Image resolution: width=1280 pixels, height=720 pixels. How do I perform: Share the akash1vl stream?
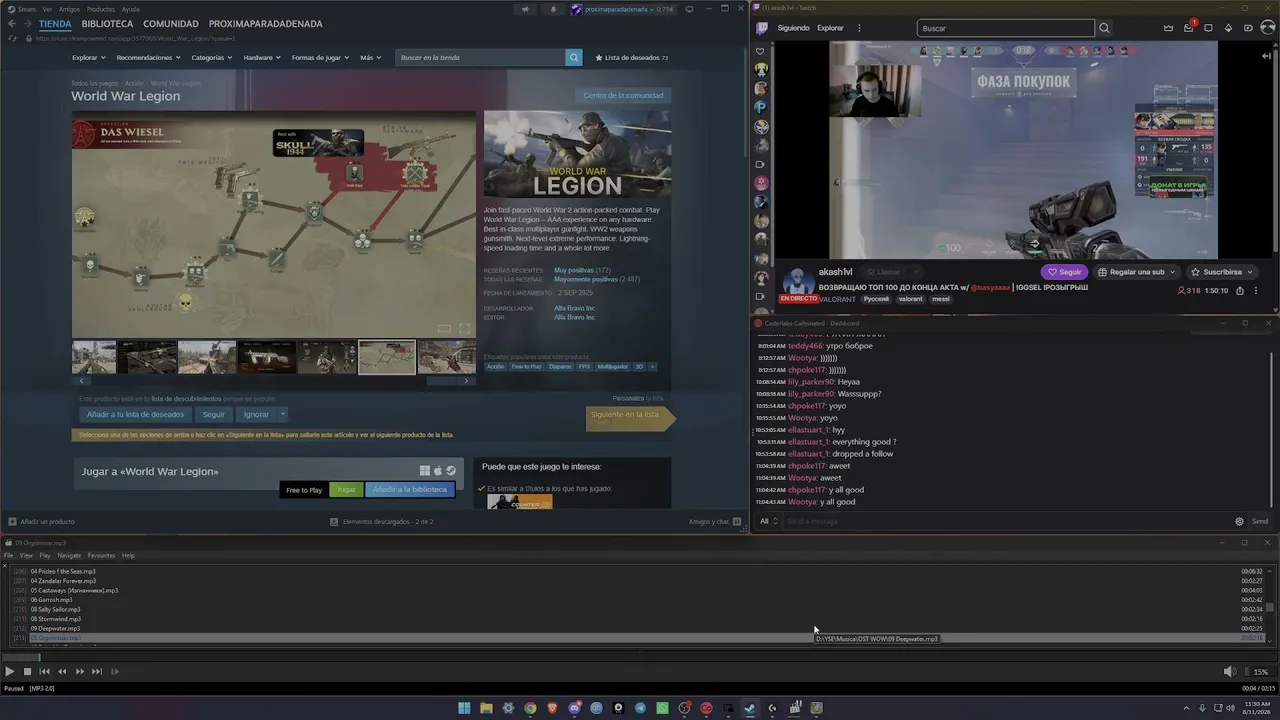point(1240,291)
